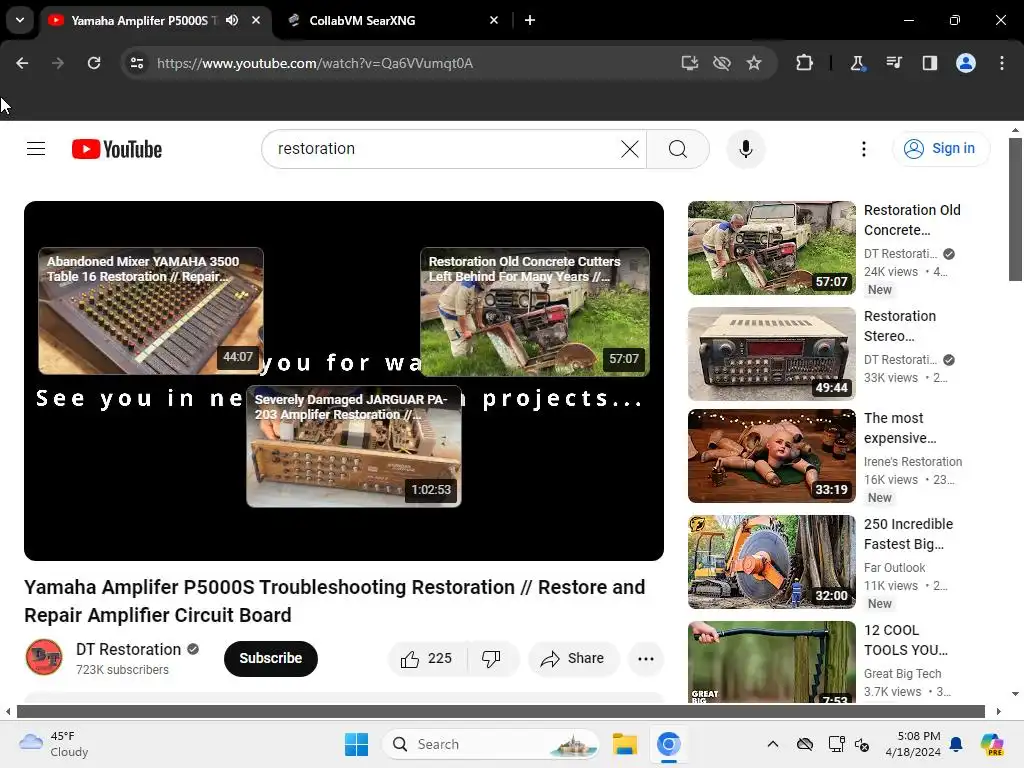Screen dimensions: 1024x768
Task: Select the YouTube URL in address bar
Action: click(315, 63)
